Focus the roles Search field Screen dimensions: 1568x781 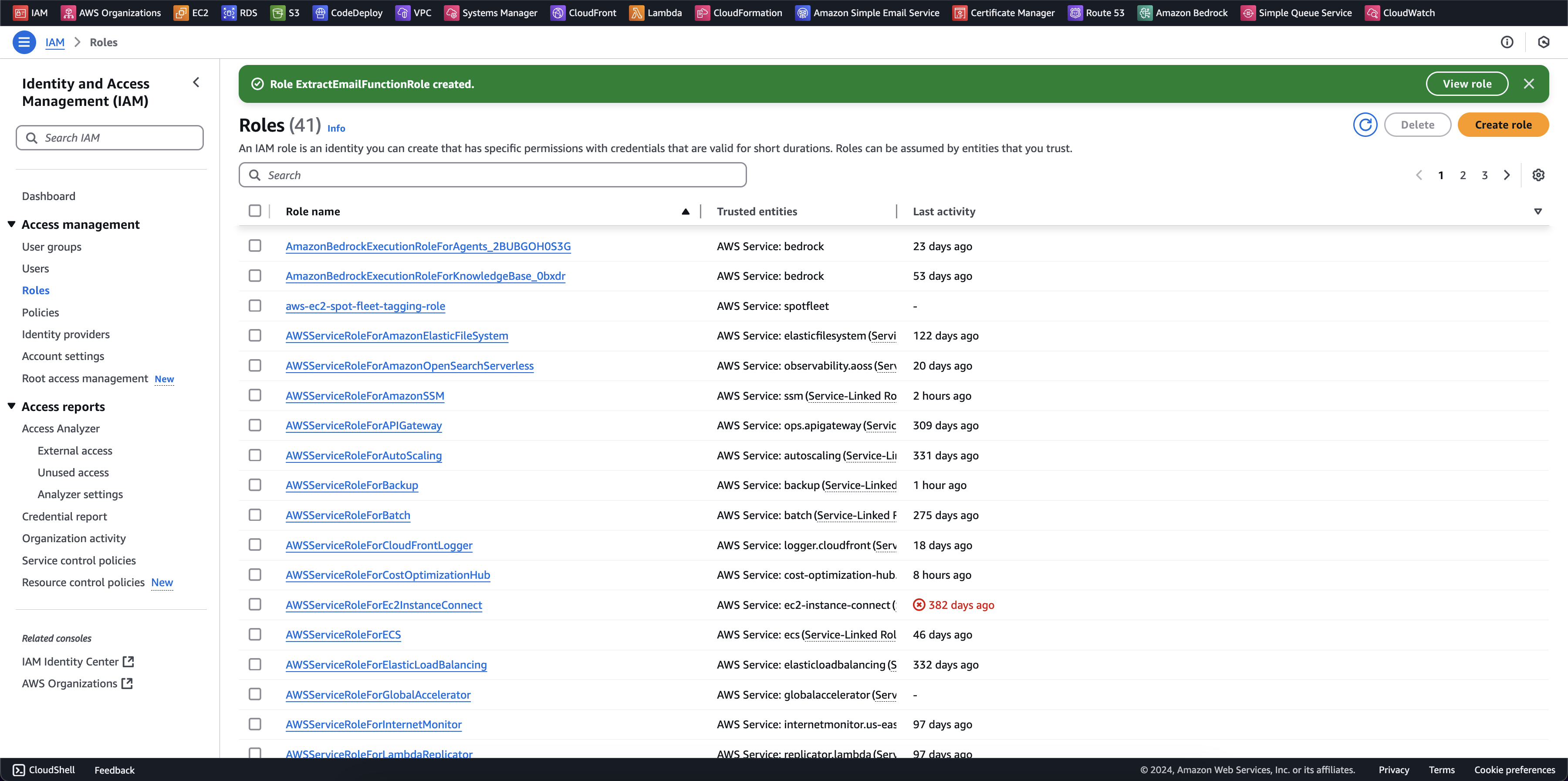pos(493,175)
